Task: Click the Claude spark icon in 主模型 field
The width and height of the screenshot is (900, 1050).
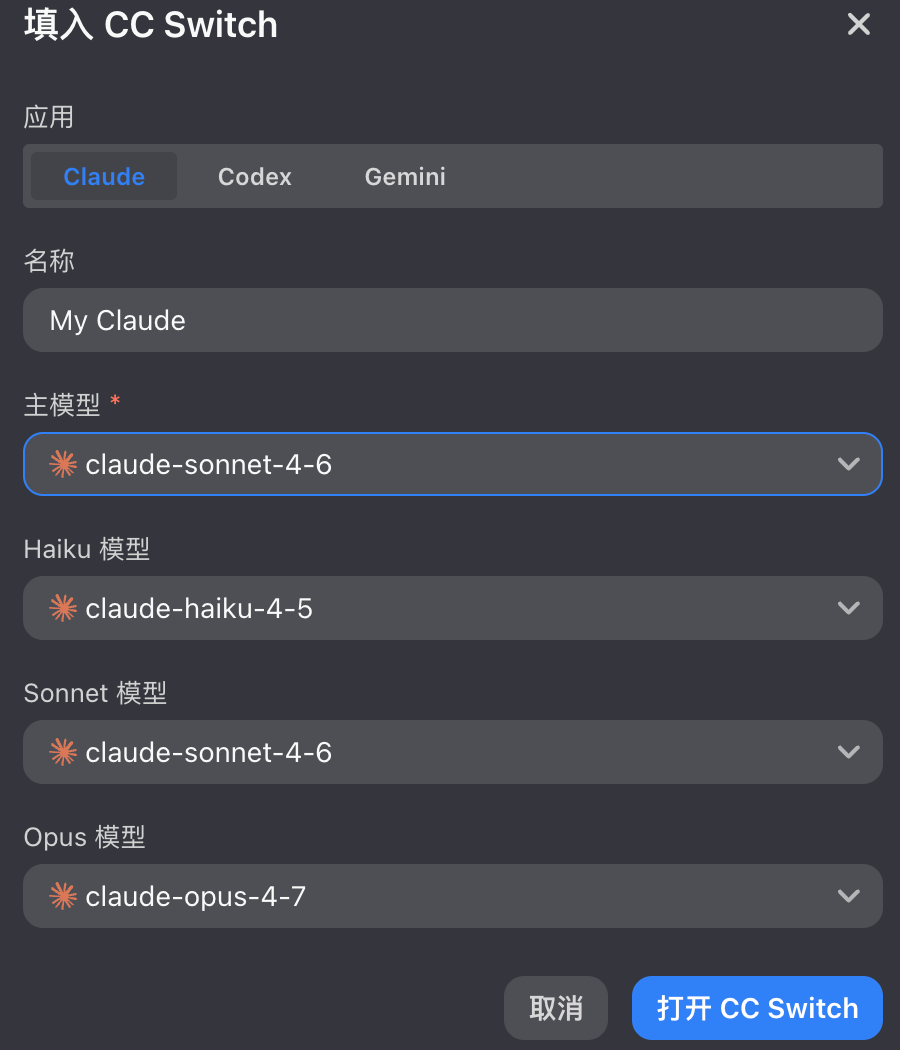Action: tap(62, 463)
